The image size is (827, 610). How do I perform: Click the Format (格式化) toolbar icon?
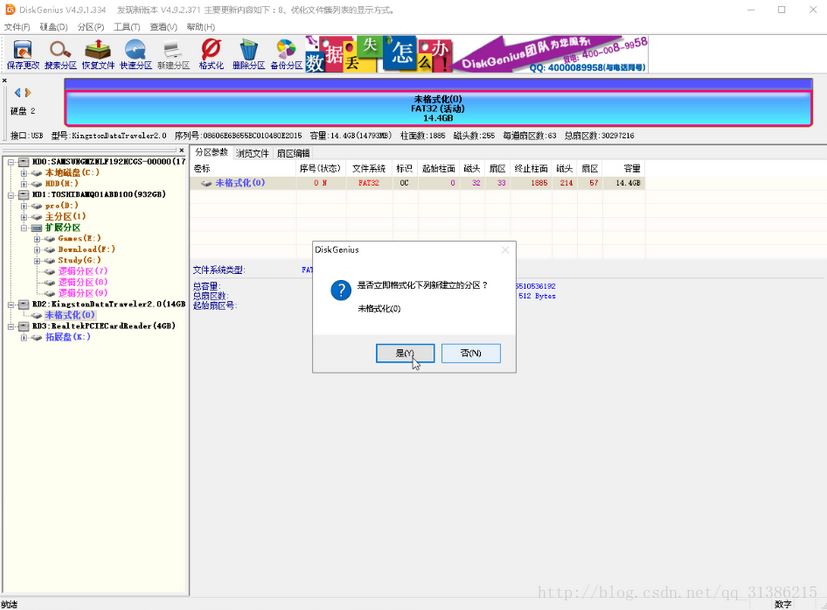(x=211, y=54)
